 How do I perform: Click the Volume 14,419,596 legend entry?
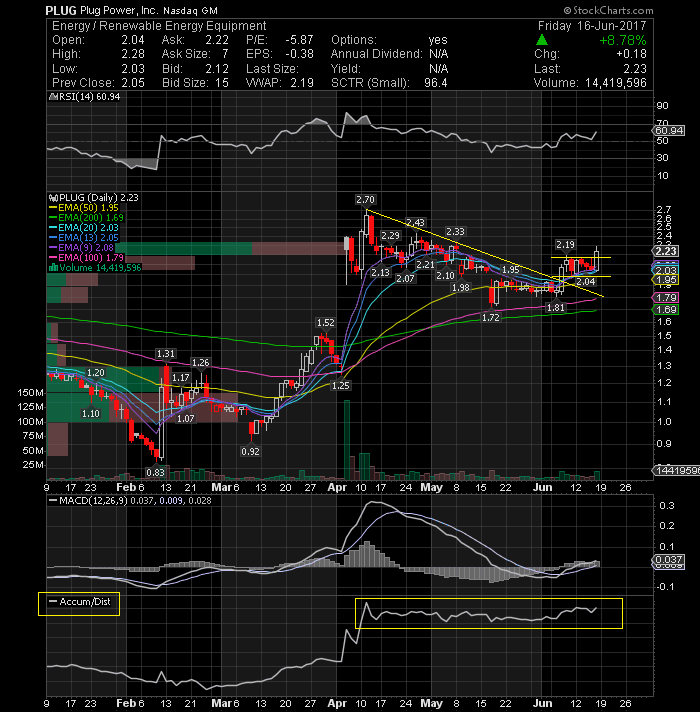tap(95, 267)
